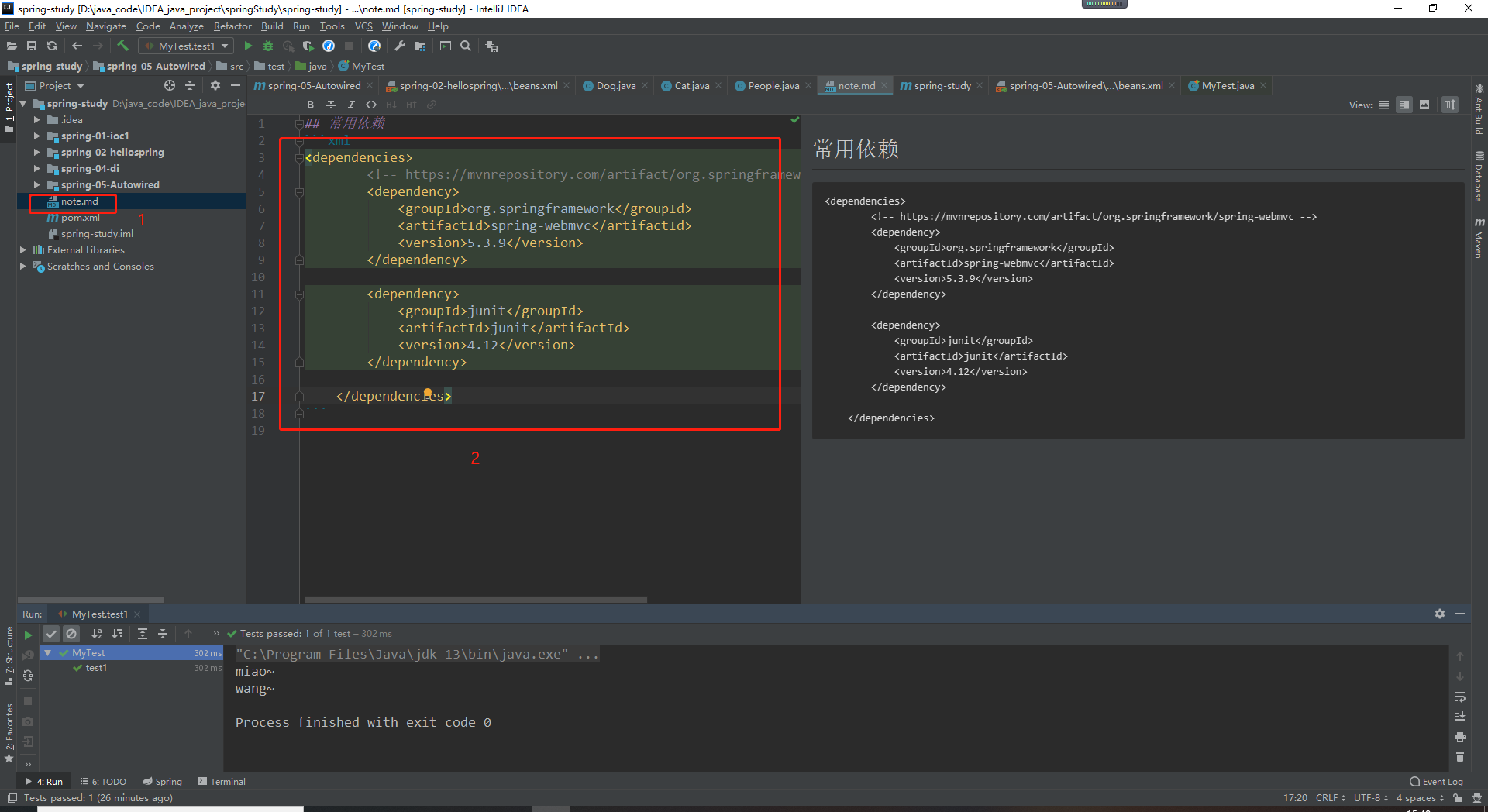Click the Synchronize refresh icon in the toolbar
The width and height of the screenshot is (1488, 812).
pyautogui.click(x=52, y=46)
